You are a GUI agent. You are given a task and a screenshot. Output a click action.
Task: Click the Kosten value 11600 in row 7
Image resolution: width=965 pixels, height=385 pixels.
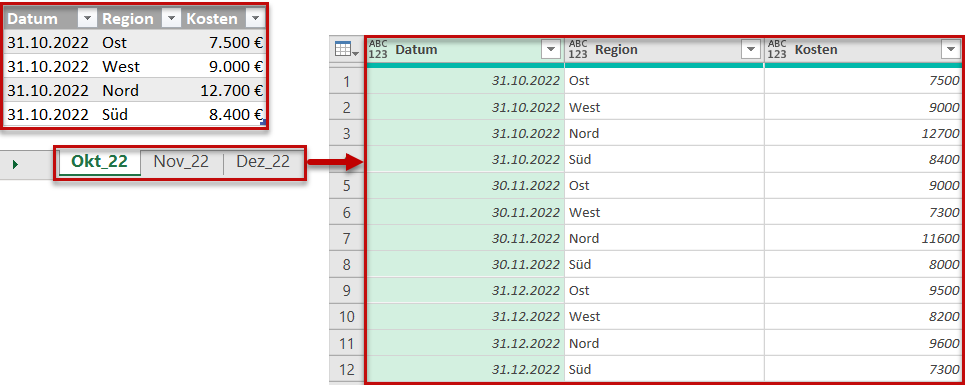(862, 238)
